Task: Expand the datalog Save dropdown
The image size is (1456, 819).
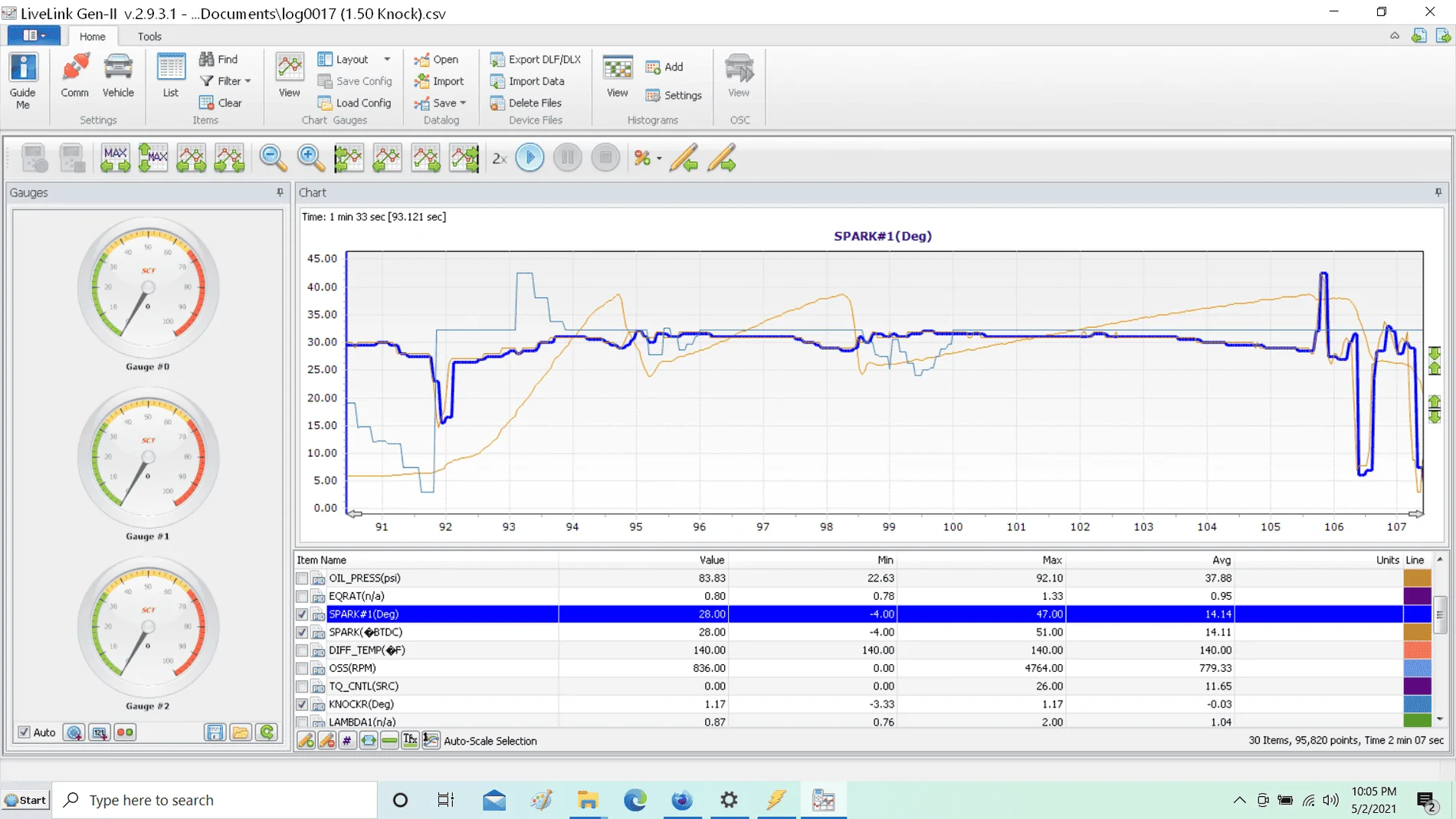Action: 463,103
